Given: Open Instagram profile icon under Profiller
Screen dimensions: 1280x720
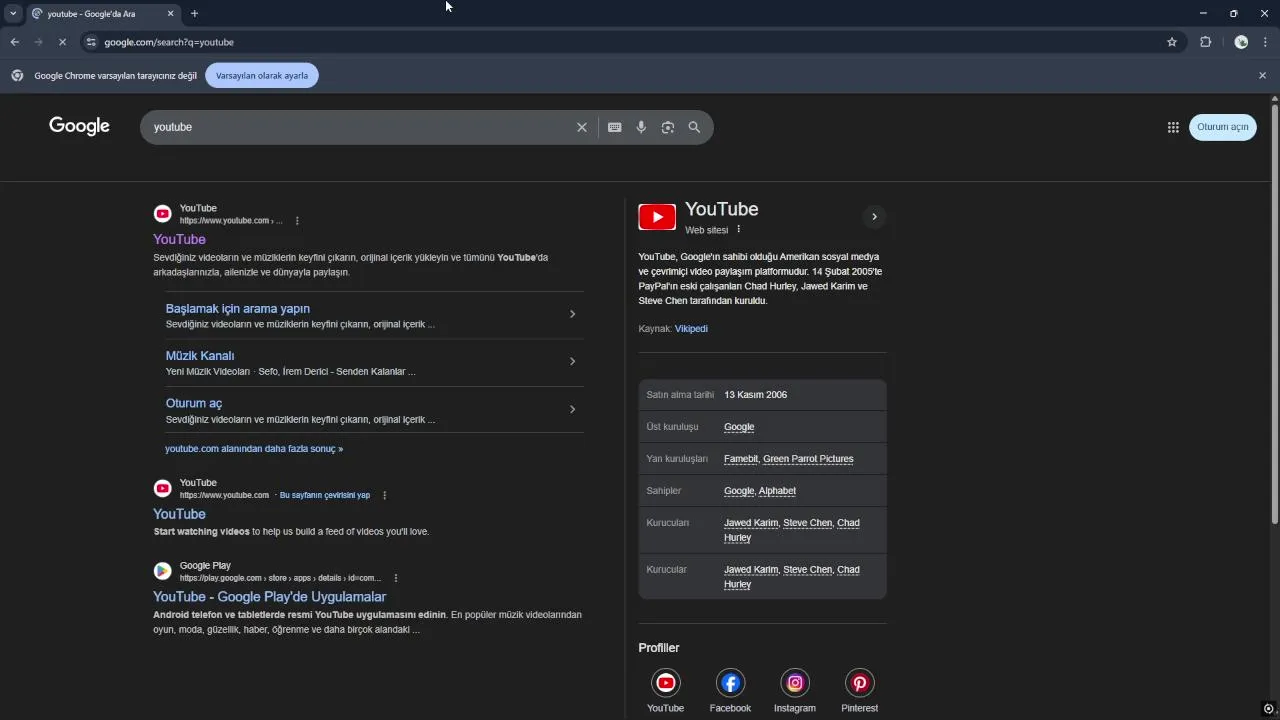Looking at the screenshot, I should point(795,683).
